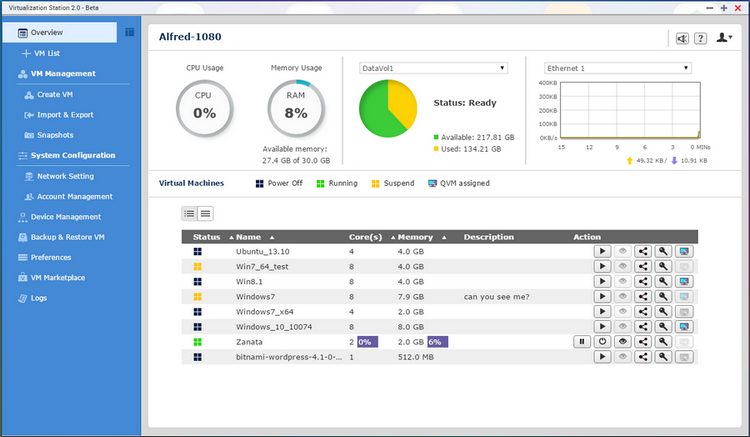Expand the Ethernet 1 adapter dropdown
This screenshot has width=750, height=437.
[x=616, y=68]
